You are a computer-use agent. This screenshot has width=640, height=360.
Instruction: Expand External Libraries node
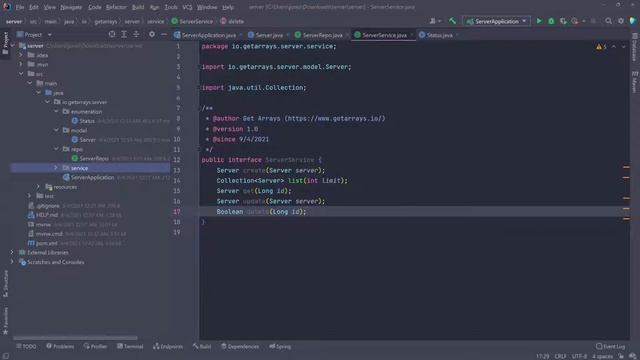12,253
